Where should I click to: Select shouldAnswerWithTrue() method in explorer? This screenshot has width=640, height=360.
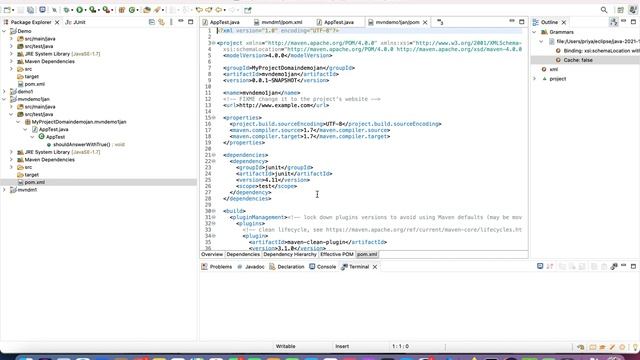[x=85, y=144]
